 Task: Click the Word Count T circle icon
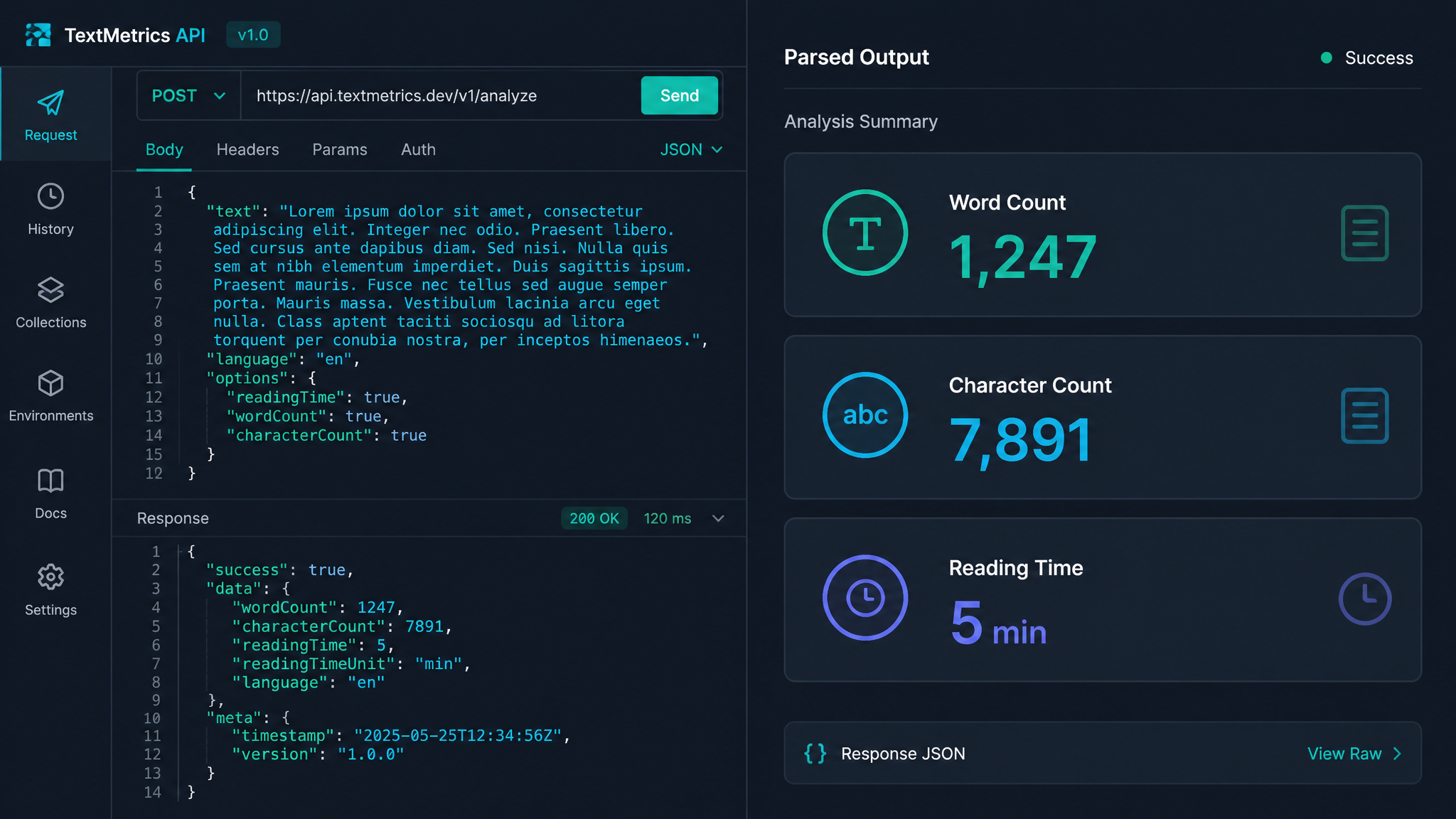(865, 232)
